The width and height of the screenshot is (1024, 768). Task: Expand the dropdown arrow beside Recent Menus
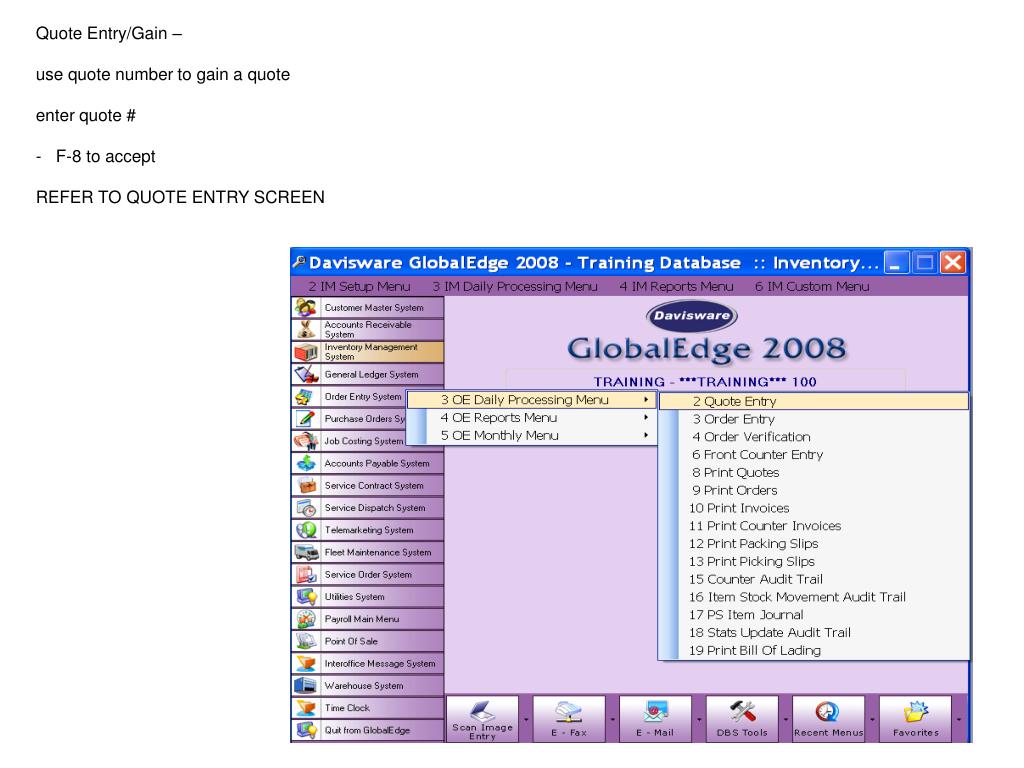(872, 719)
